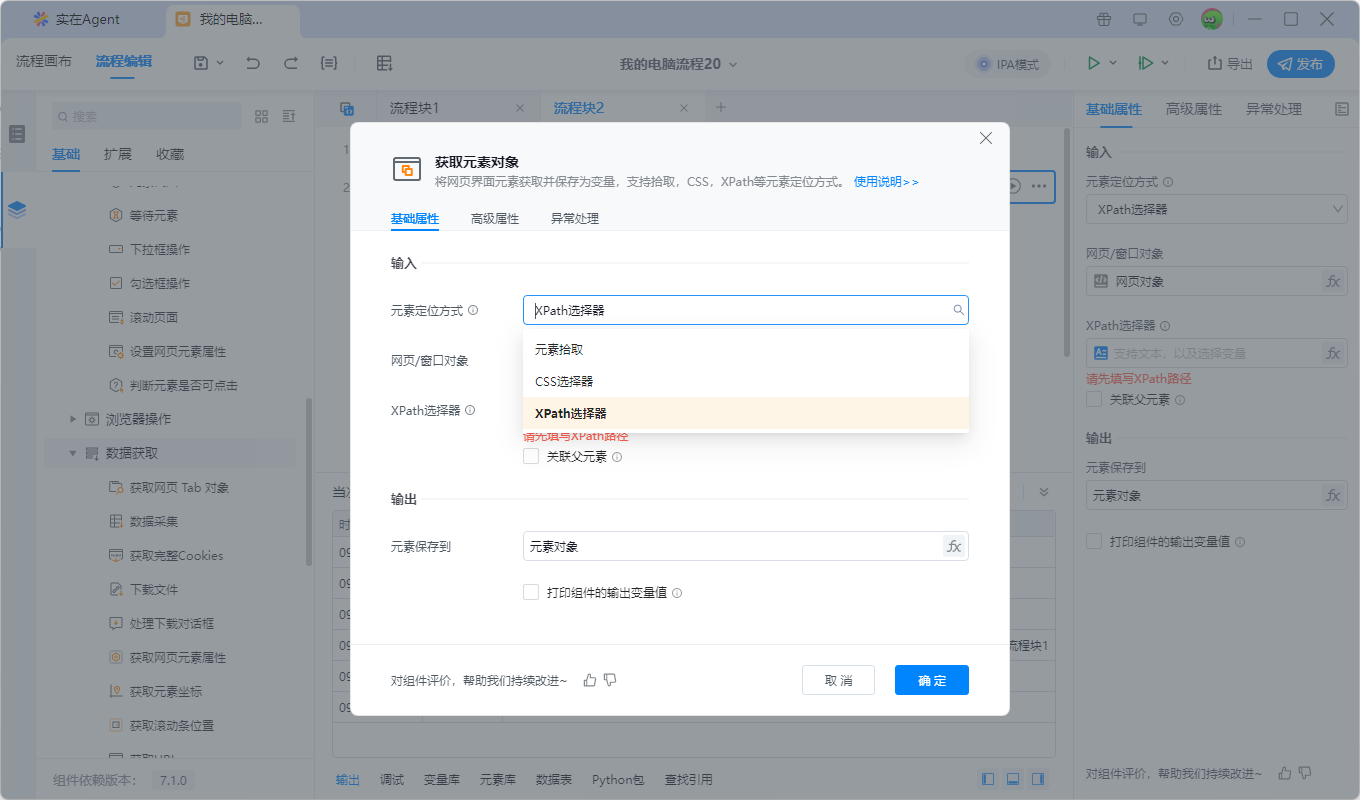Viewport: 1360px width, 800px height.
Task: Give thumbs down in dialog footer
Action: coord(610,680)
